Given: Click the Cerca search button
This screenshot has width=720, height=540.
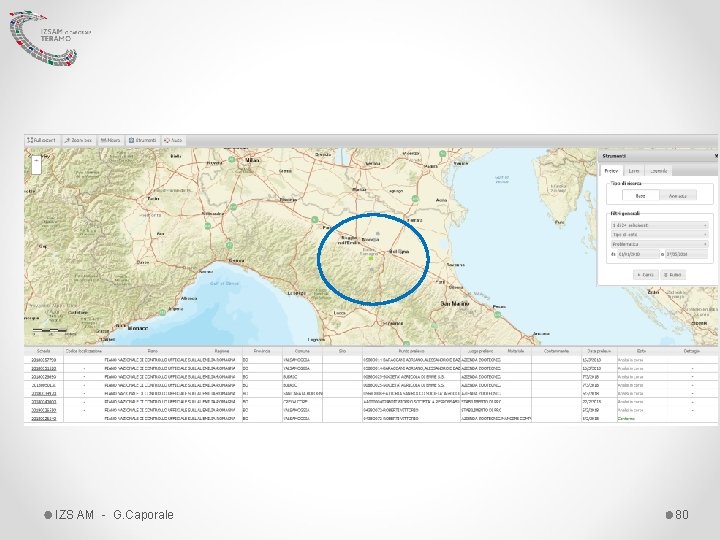Looking at the screenshot, I should click(646, 275).
